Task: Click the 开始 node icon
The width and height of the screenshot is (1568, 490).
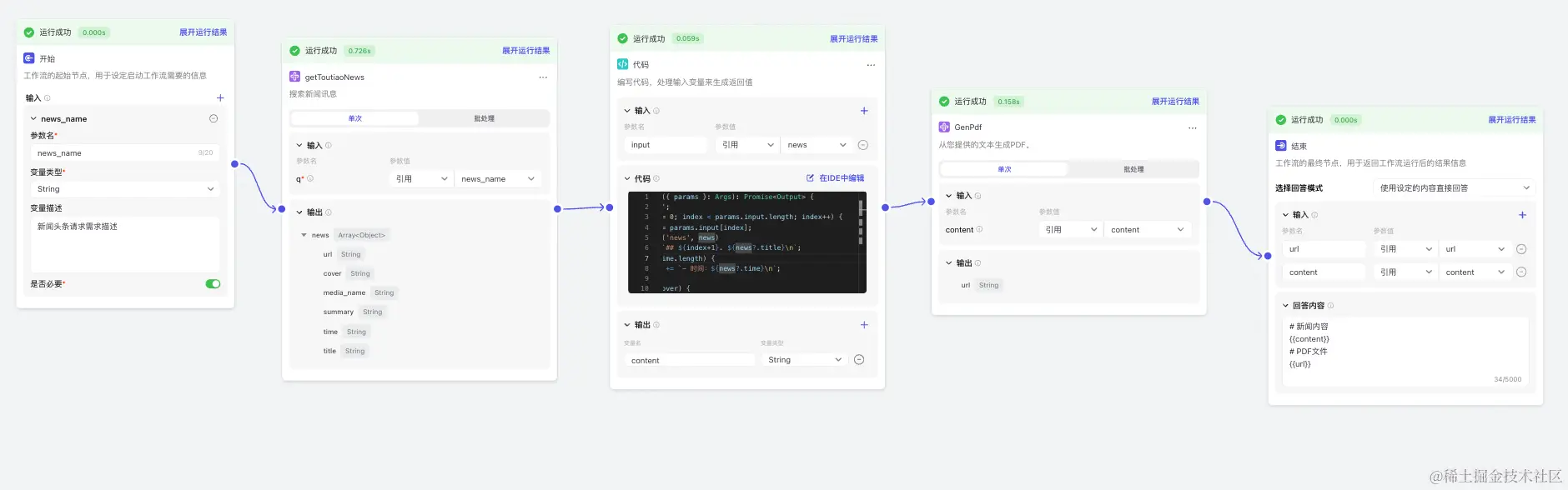Action: (x=29, y=58)
